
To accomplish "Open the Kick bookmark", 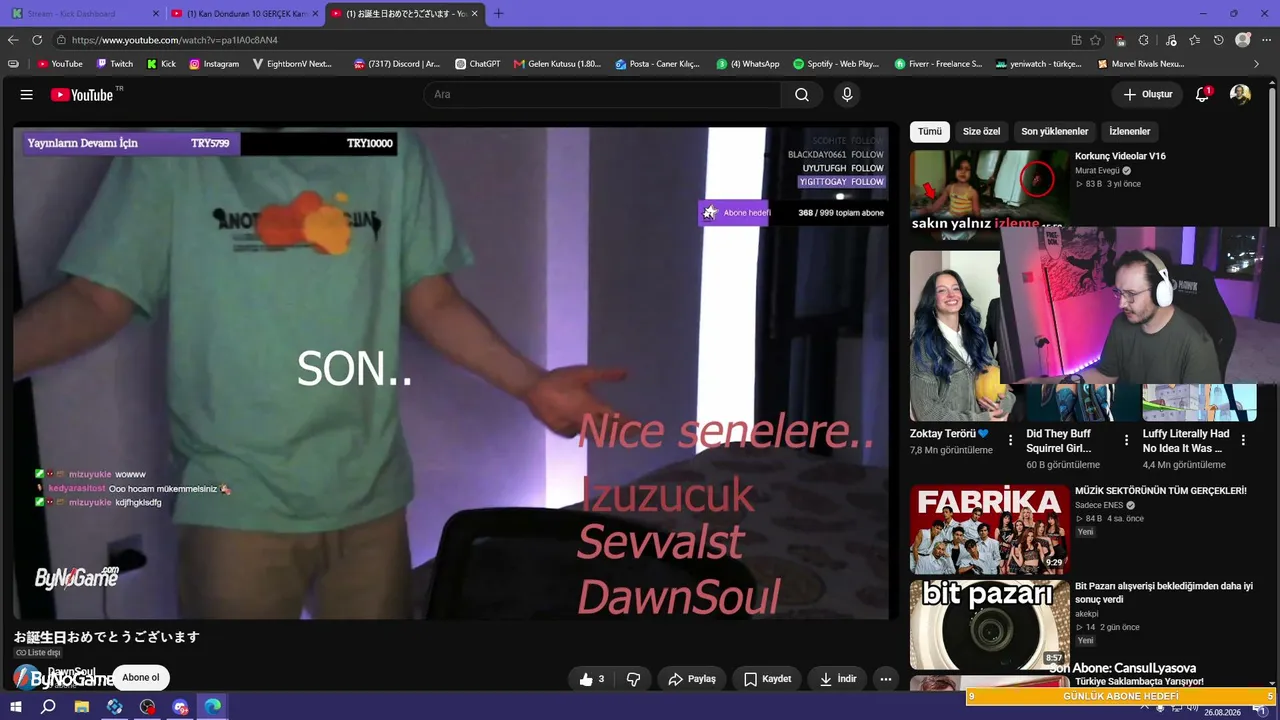I will 161,64.
